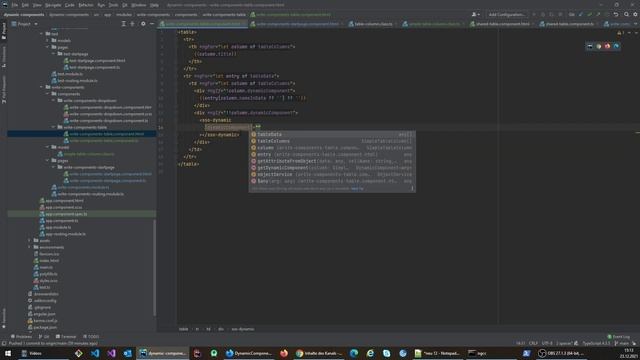640x360 pixels.
Task: Open the Add Configuration dropdown
Action: pyautogui.click(x=507, y=15)
